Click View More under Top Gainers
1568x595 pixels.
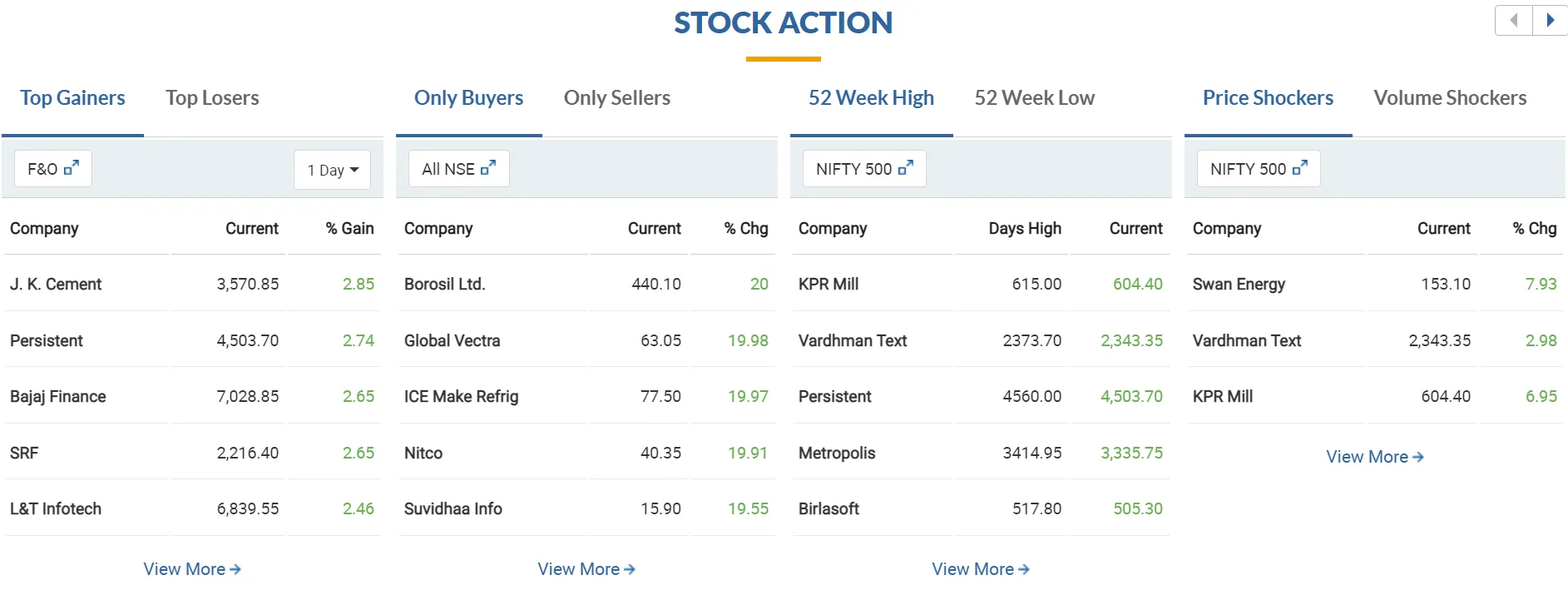(x=191, y=569)
